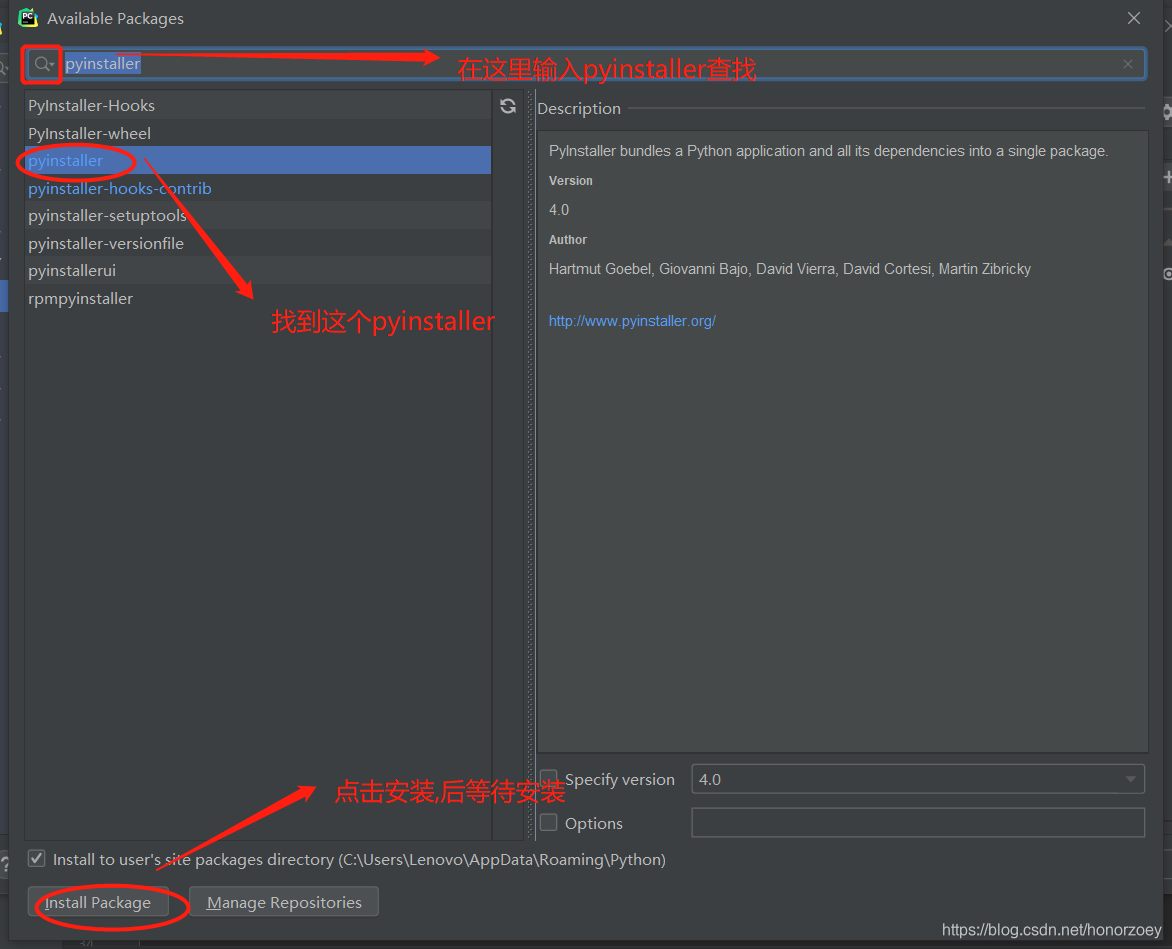Clear the pyinstaller search text
This screenshot has width=1172, height=949.
(x=1127, y=63)
